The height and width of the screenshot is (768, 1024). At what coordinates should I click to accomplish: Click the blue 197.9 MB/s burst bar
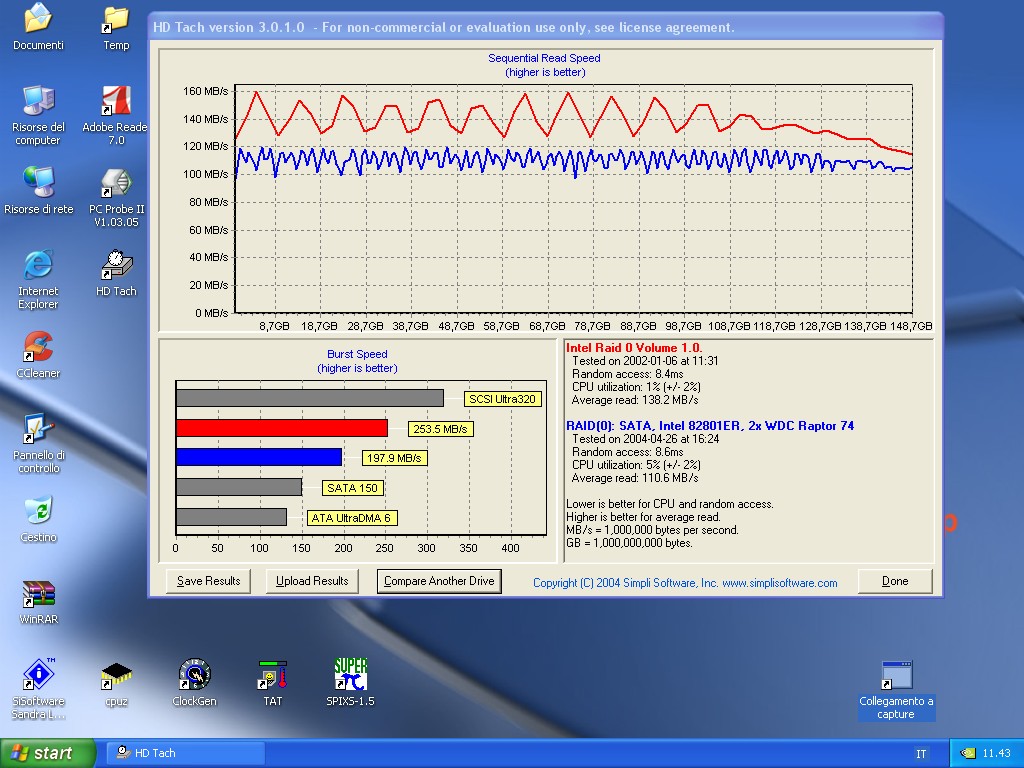click(259, 457)
